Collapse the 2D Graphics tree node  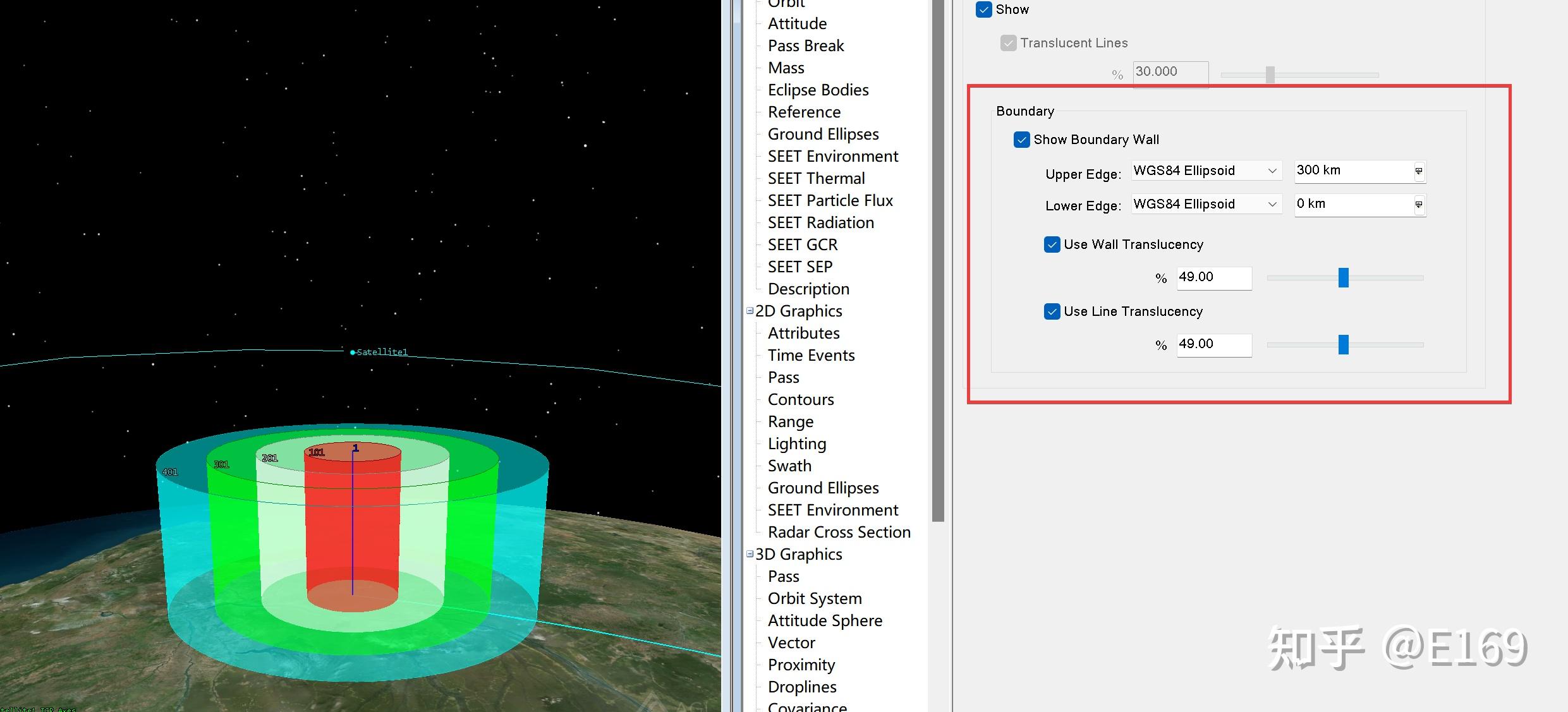pos(750,311)
